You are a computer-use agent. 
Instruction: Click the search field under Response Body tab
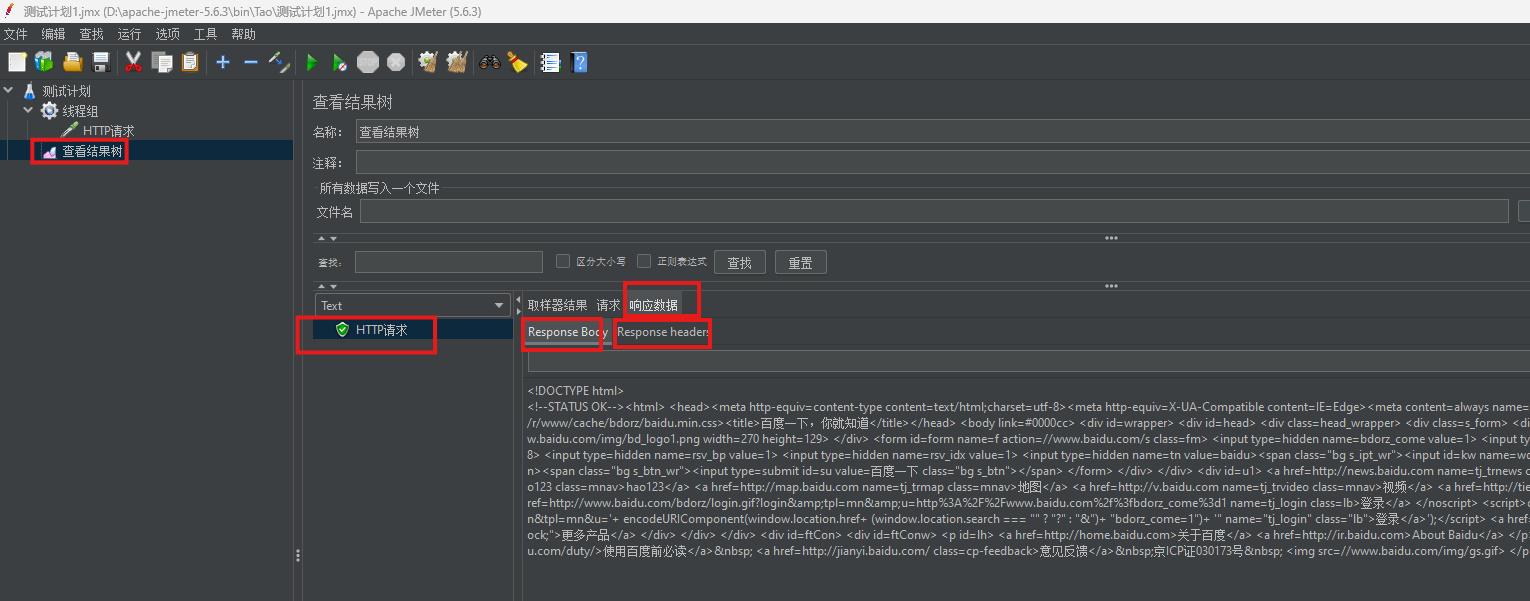(1028, 361)
